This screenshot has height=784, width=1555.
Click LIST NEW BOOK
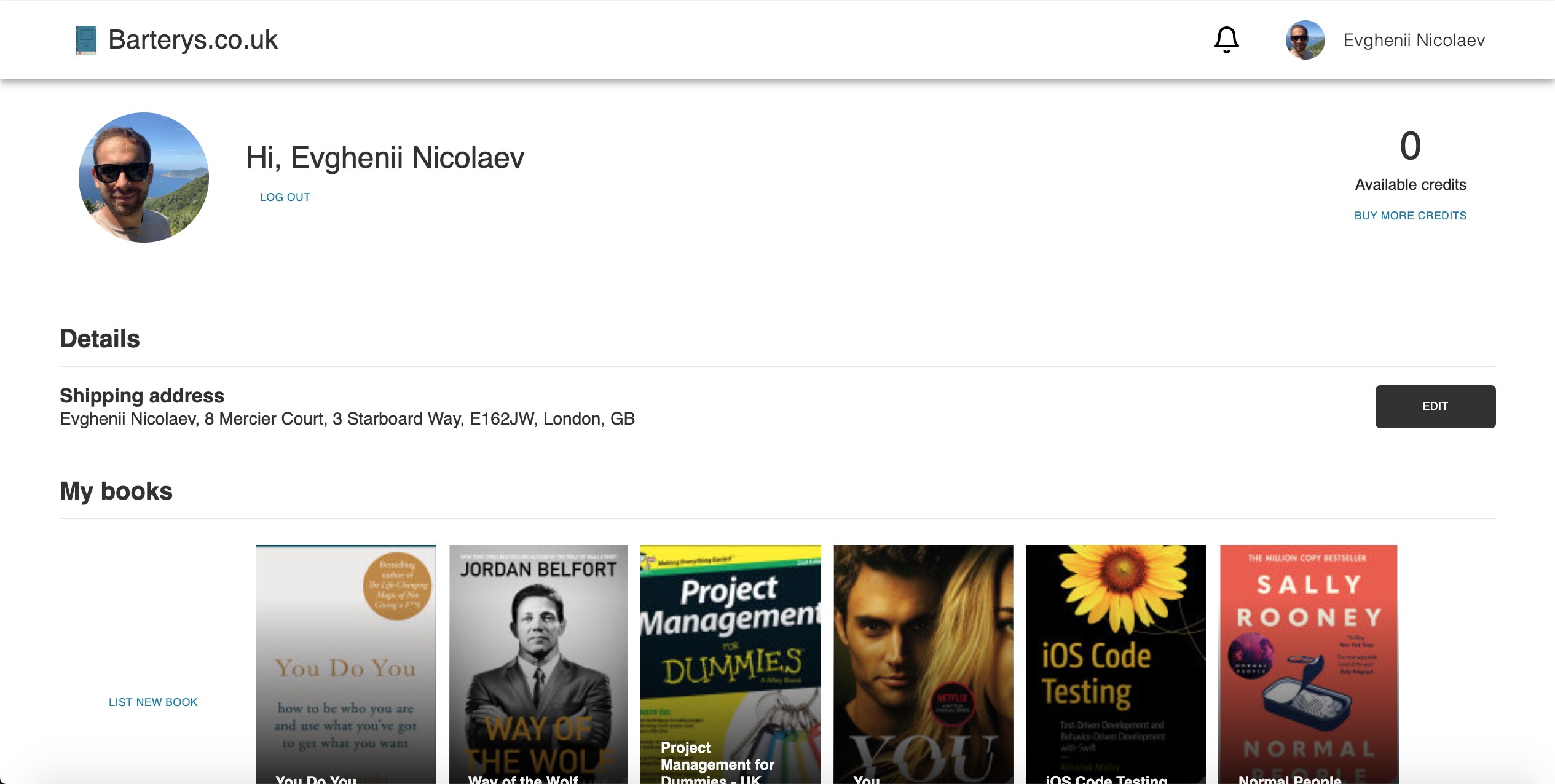pos(153,702)
